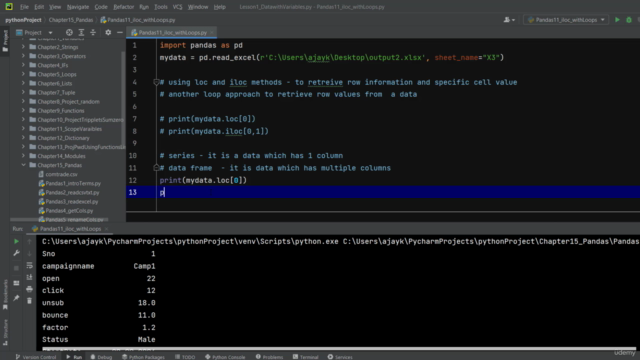The image size is (640, 360).
Task: Open TODO tool window
Action: 185,357
